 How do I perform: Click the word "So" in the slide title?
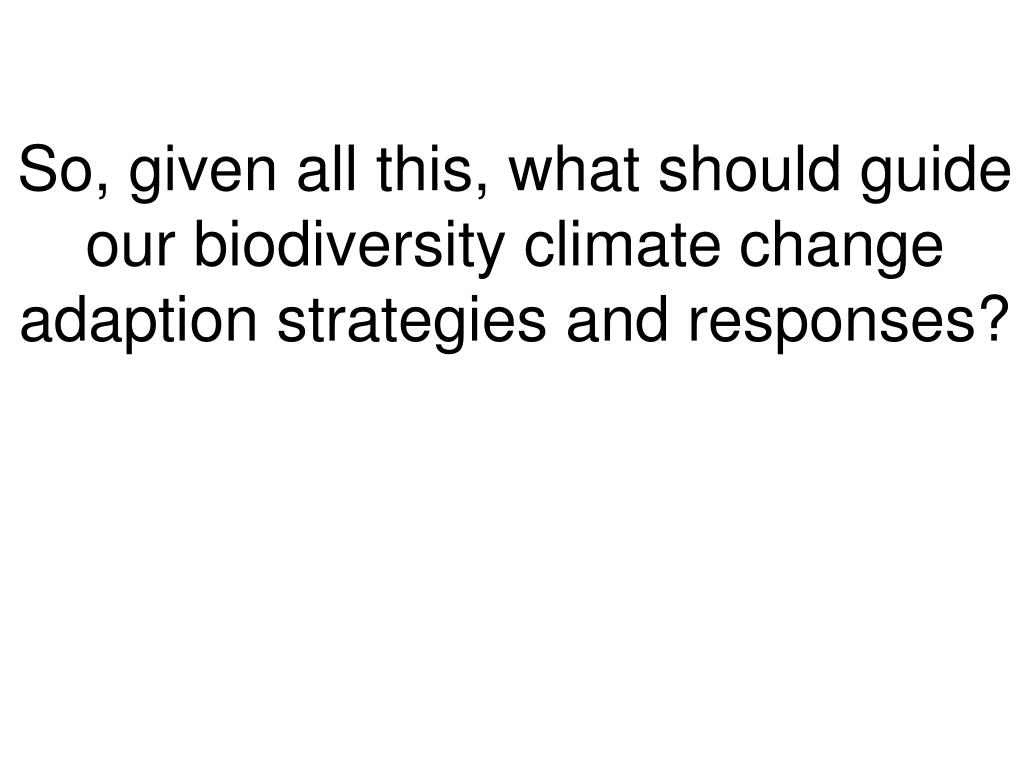[x=59, y=169]
